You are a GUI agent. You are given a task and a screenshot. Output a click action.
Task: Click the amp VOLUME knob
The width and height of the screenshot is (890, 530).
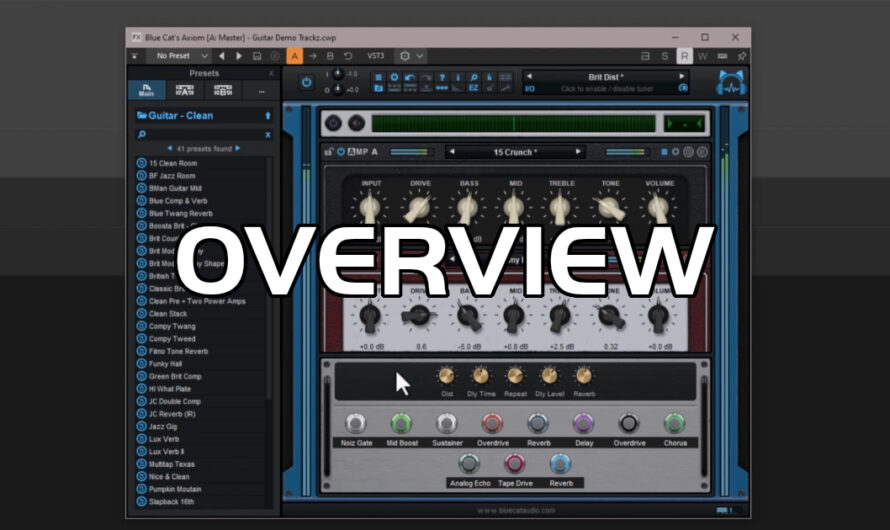[657, 208]
